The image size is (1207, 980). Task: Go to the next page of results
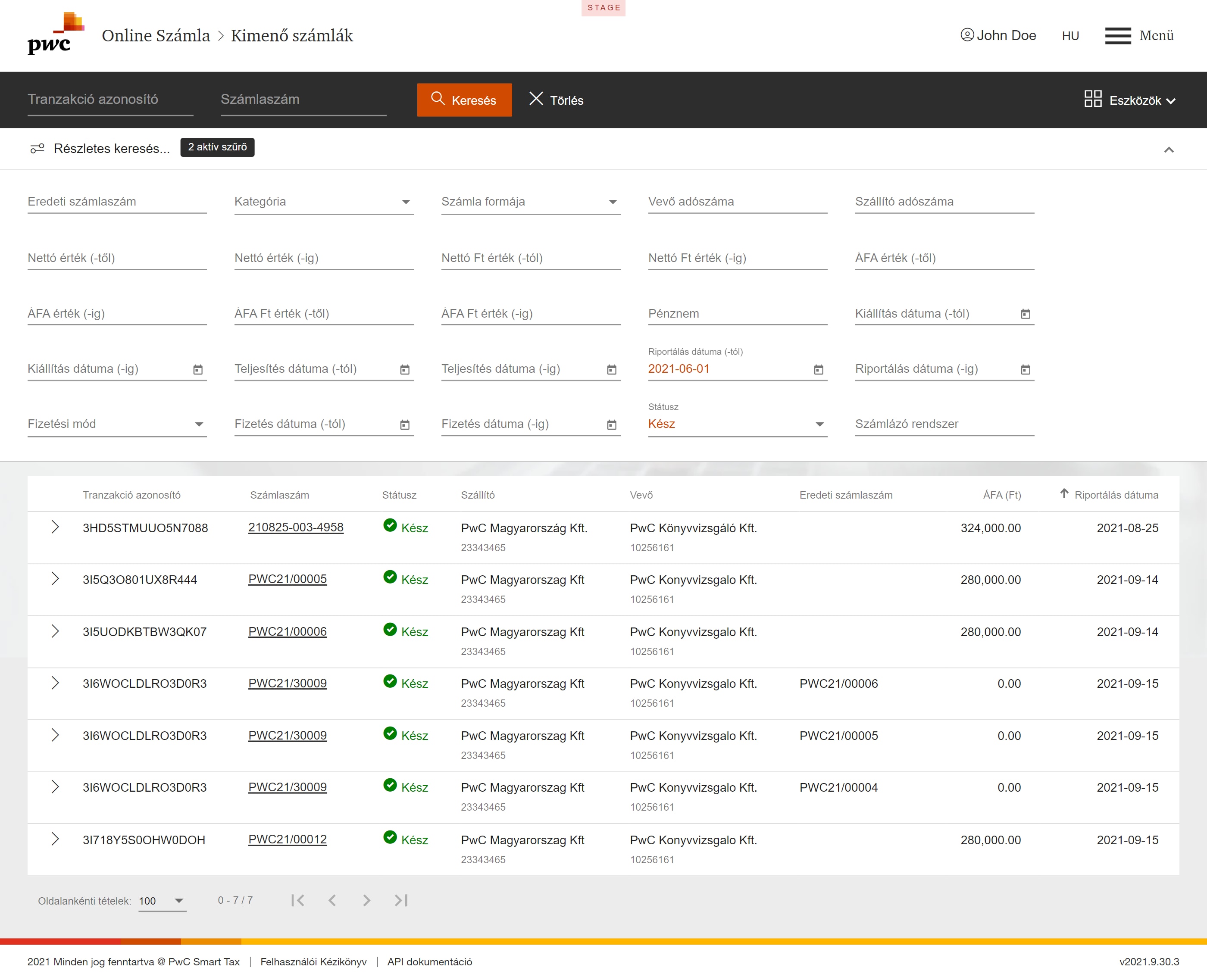366,900
